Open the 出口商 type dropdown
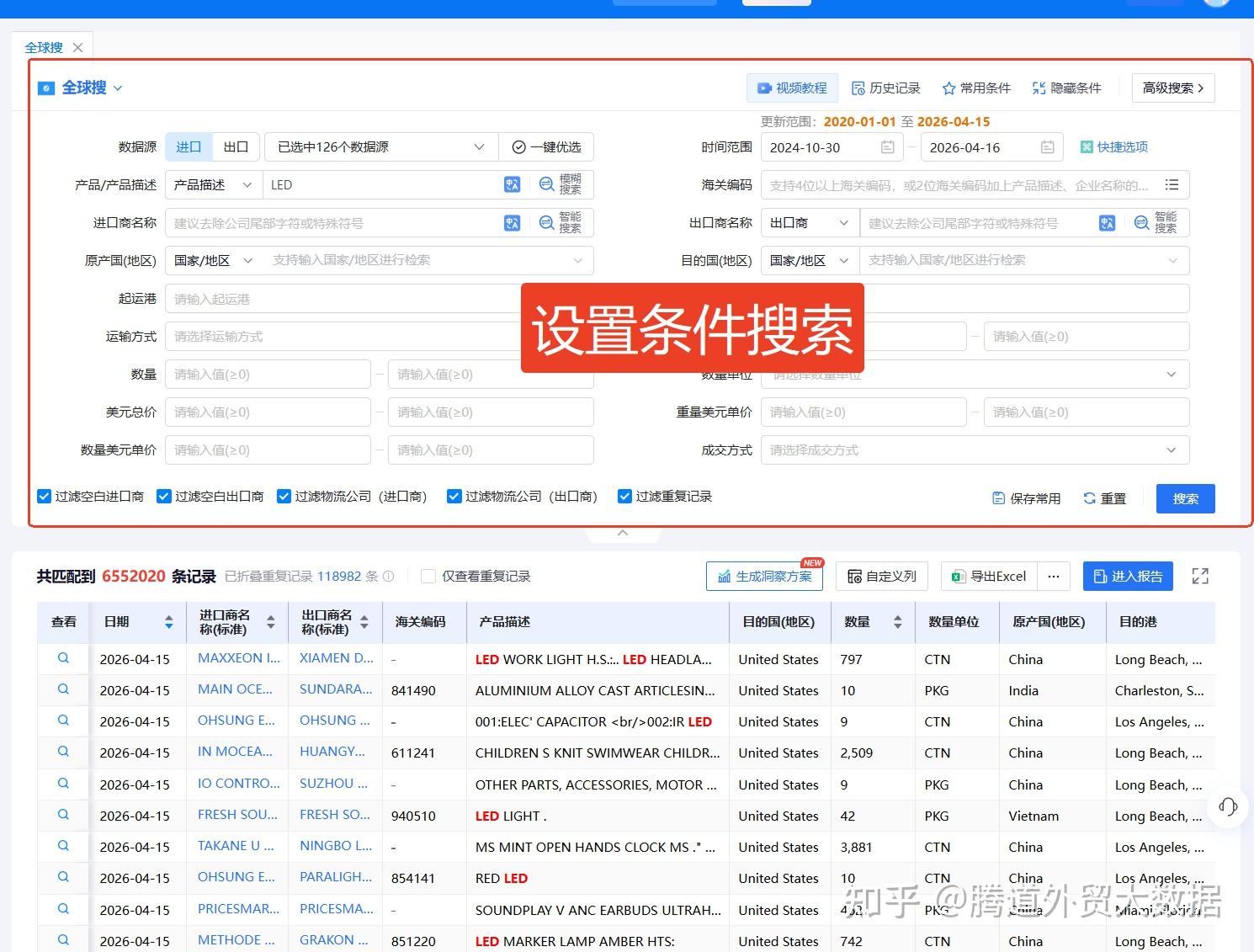 [x=810, y=223]
